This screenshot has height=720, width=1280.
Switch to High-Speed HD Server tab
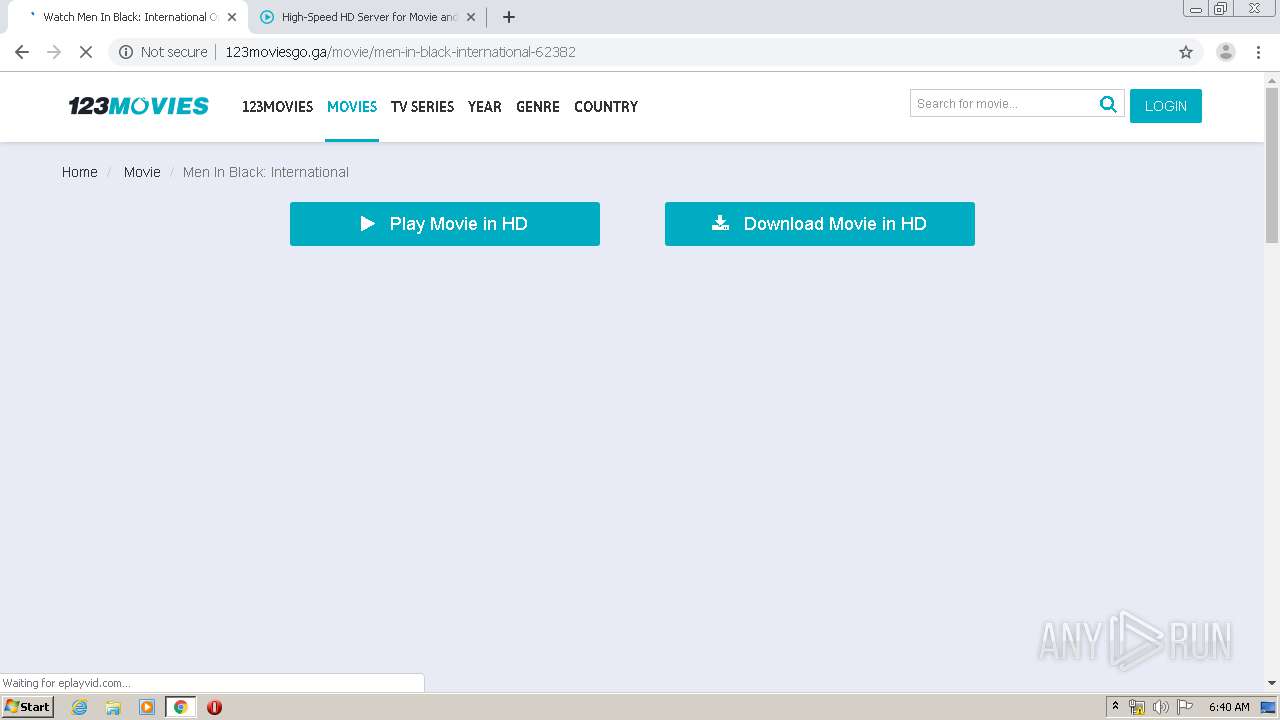pos(368,17)
